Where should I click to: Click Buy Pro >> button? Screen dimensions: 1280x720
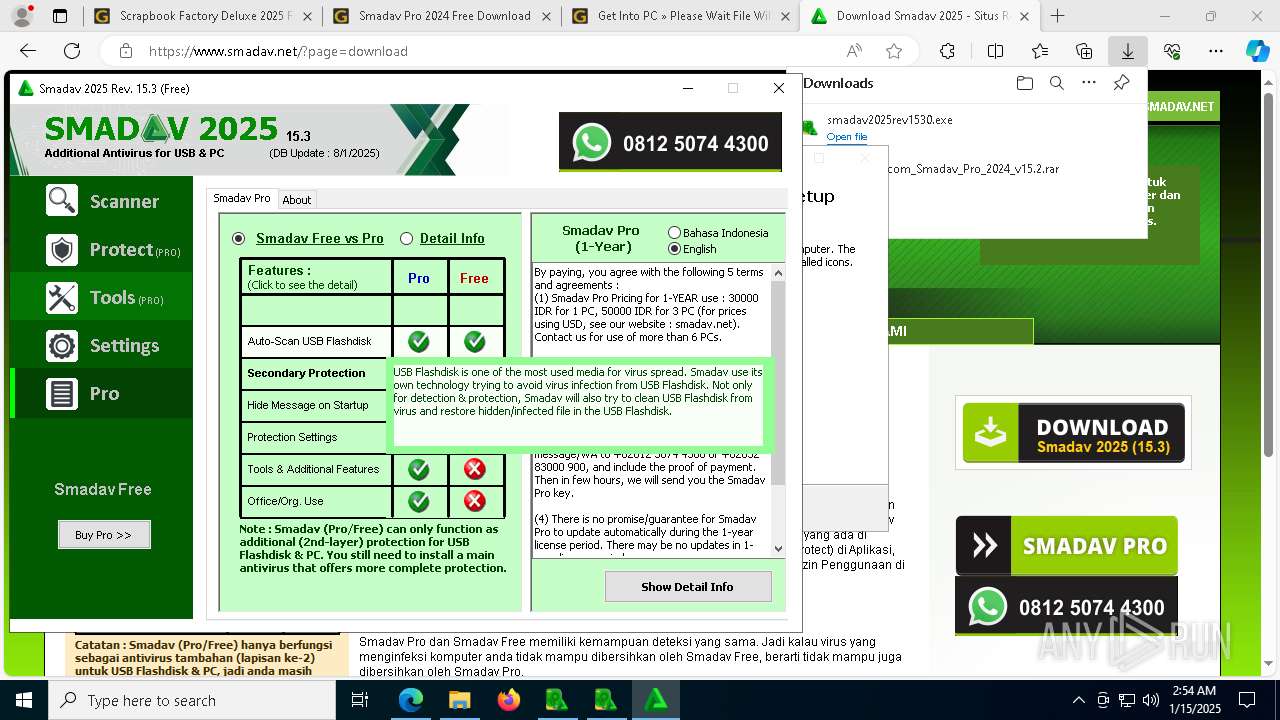(104, 535)
